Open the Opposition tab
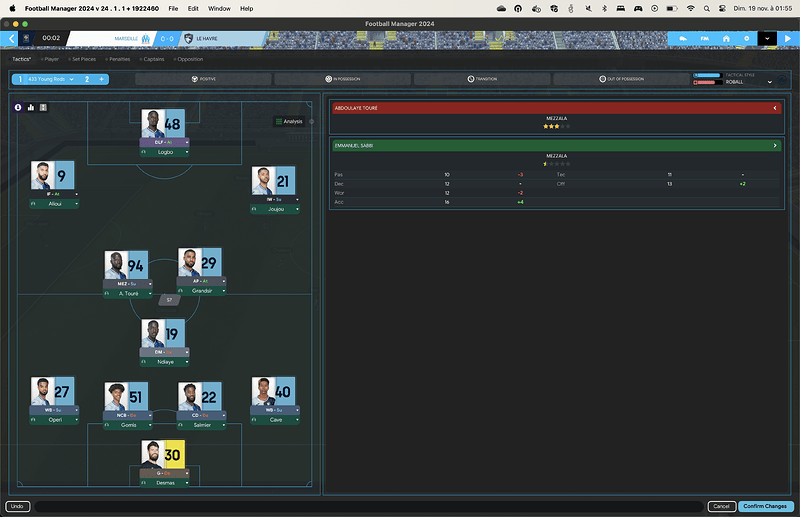 tap(190, 59)
